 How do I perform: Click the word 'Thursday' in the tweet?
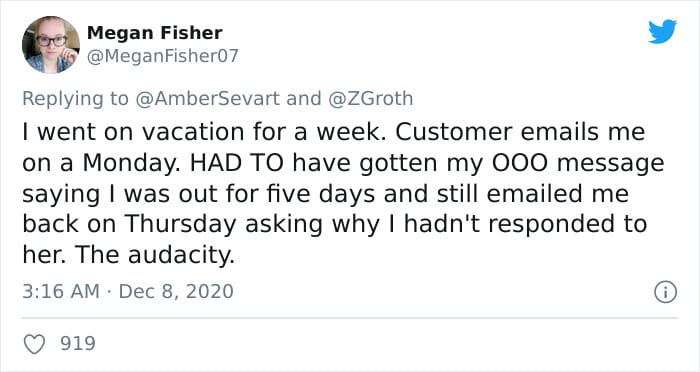click(x=180, y=224)
